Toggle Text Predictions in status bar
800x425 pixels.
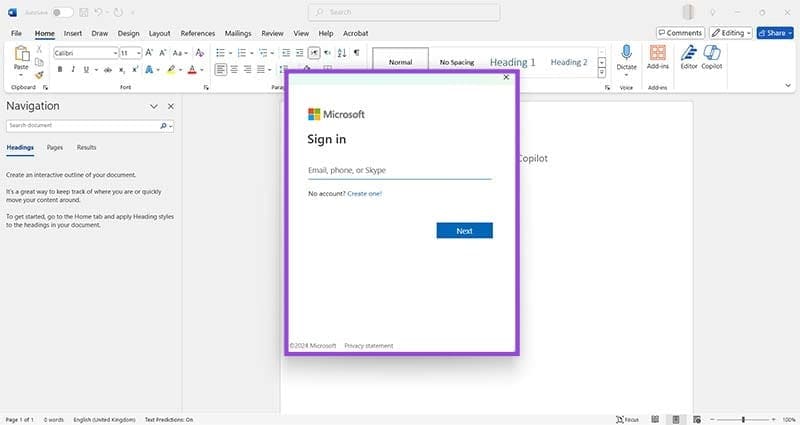click(169, 419)
